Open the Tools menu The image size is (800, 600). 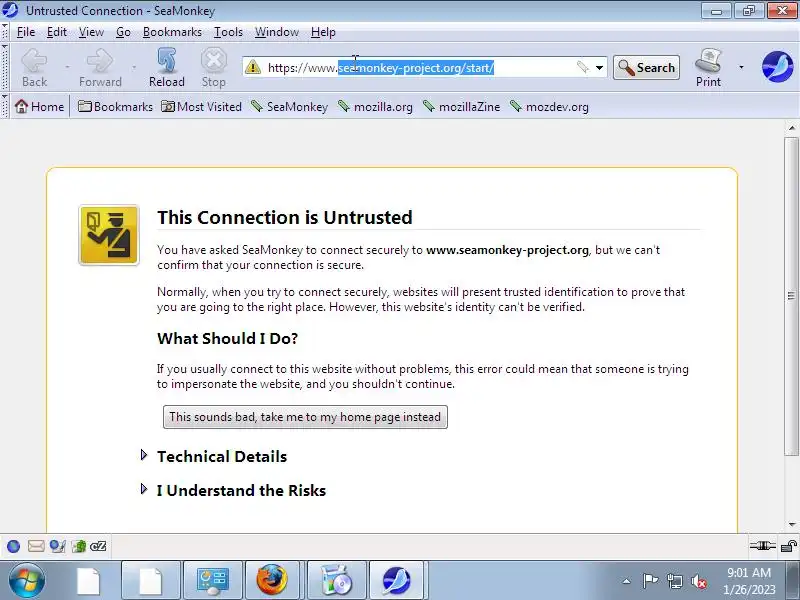point(228,32)
